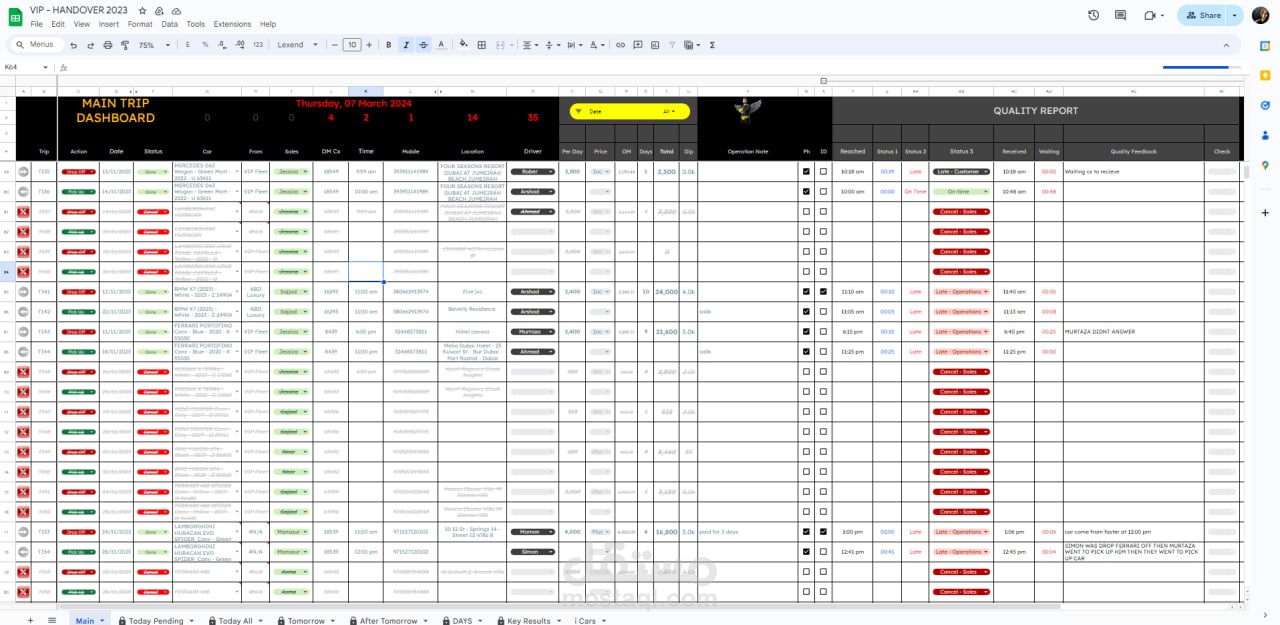Format as currency toolbar icon
1280x625 pixels.
point(190,45)
